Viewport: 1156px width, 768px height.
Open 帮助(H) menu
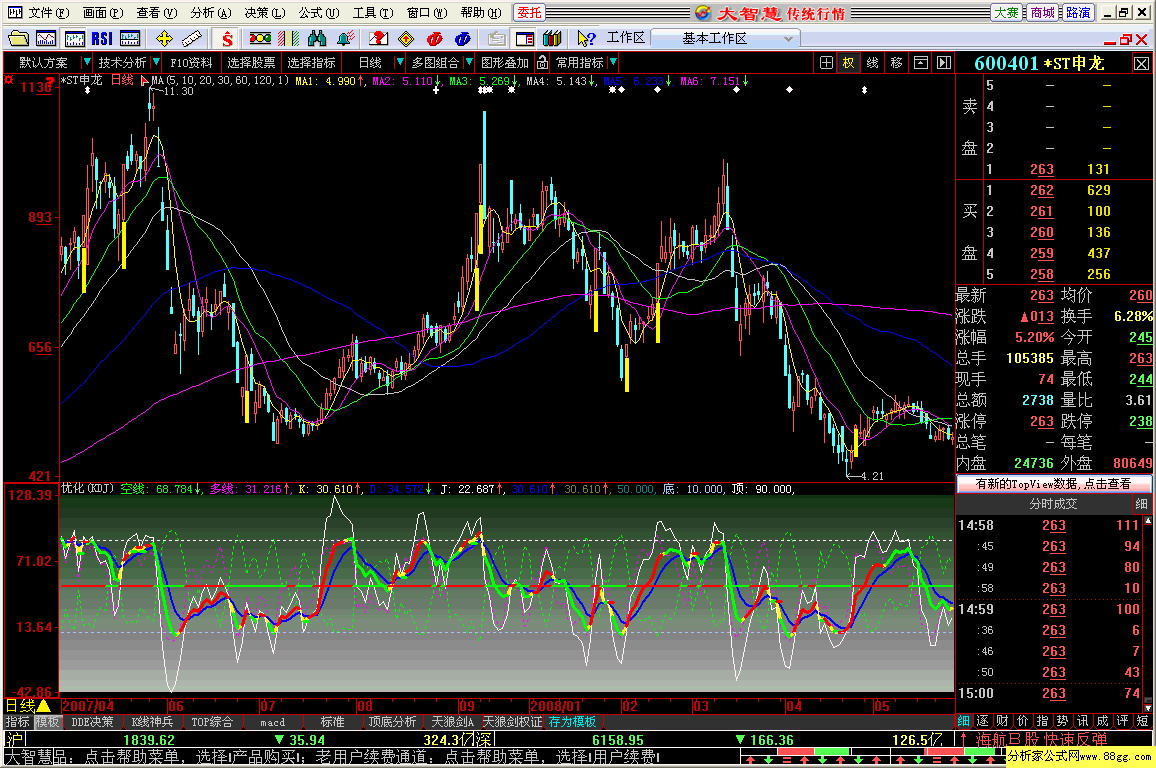481,13
